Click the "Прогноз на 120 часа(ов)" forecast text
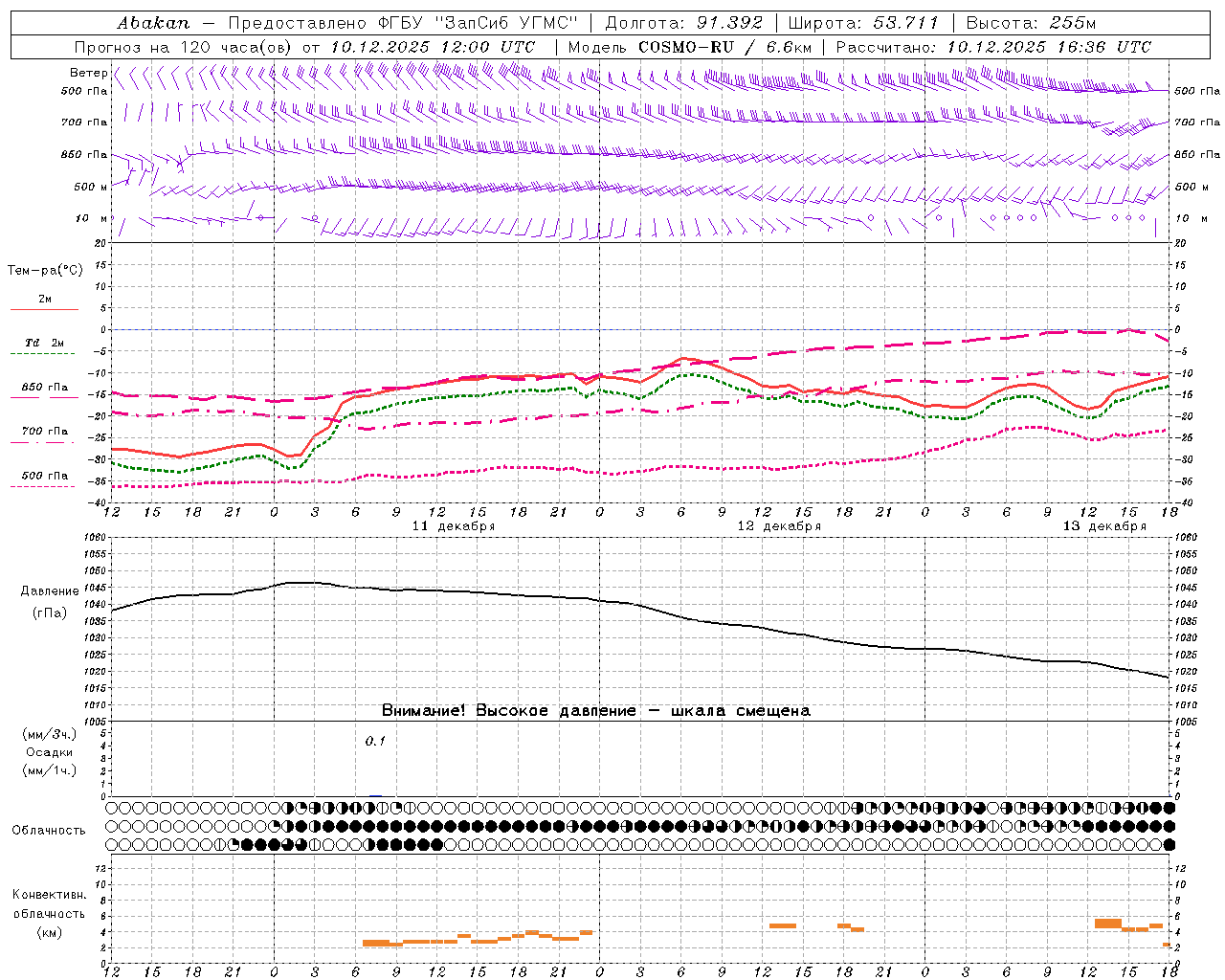Viewport: 1225px width, 980px height. coord(184,47)
